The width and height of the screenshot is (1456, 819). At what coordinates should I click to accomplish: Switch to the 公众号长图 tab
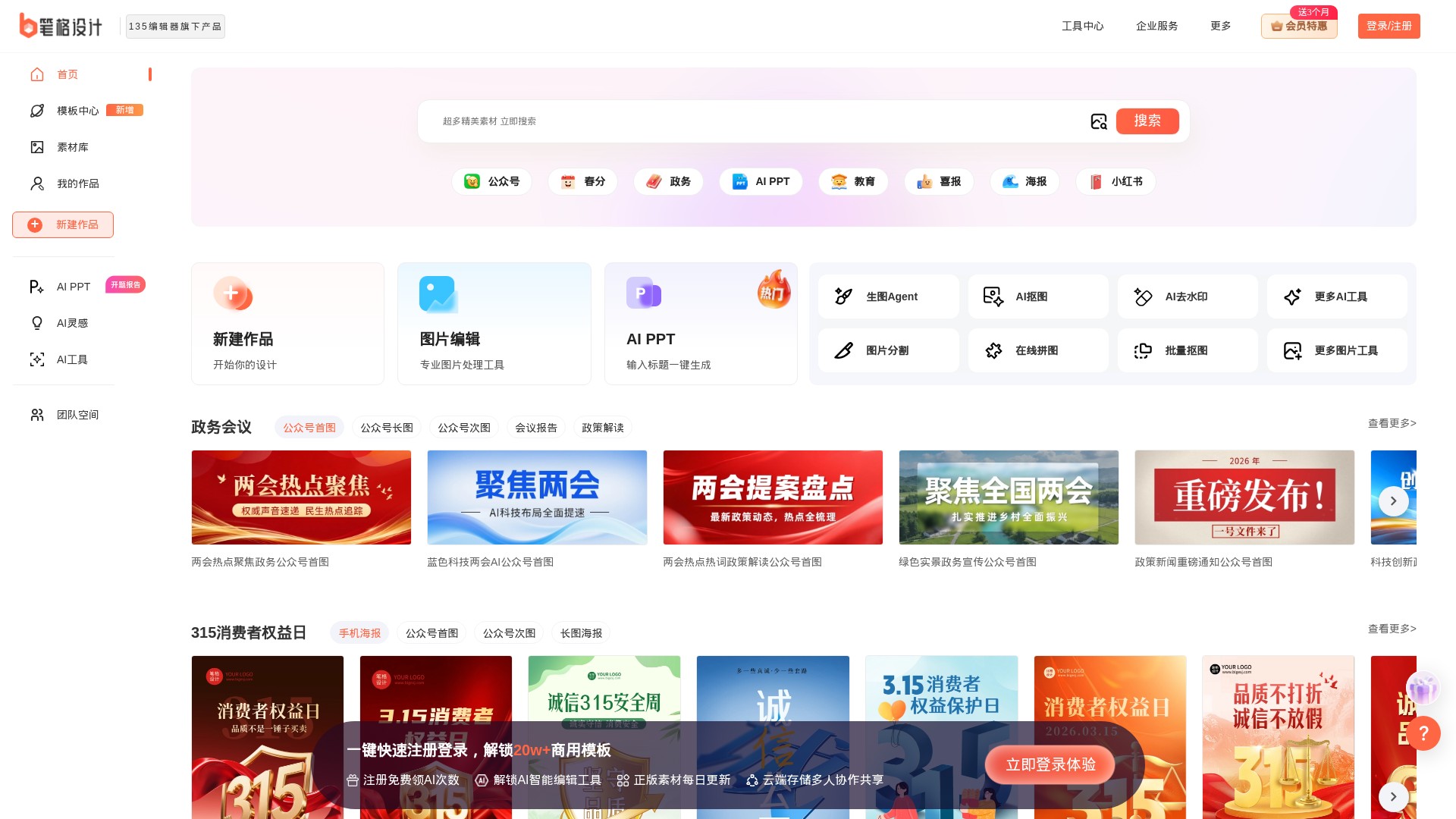click(x=387, y=428)
